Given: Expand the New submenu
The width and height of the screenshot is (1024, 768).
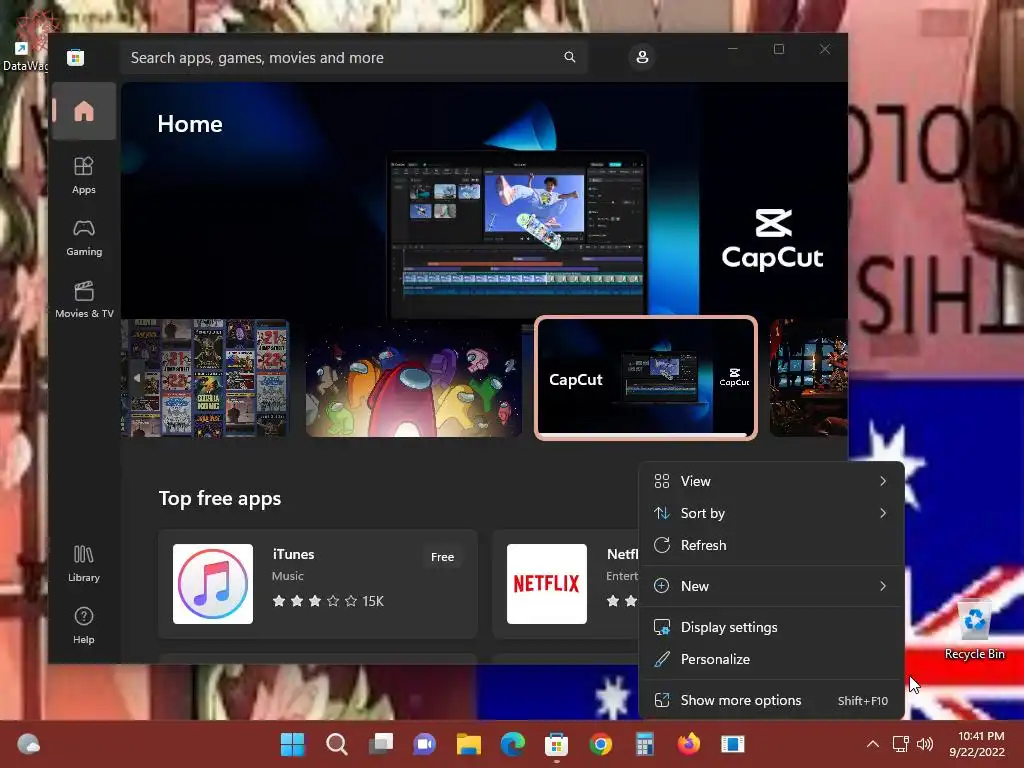Looking at the screenshot, I should [771, 586].
